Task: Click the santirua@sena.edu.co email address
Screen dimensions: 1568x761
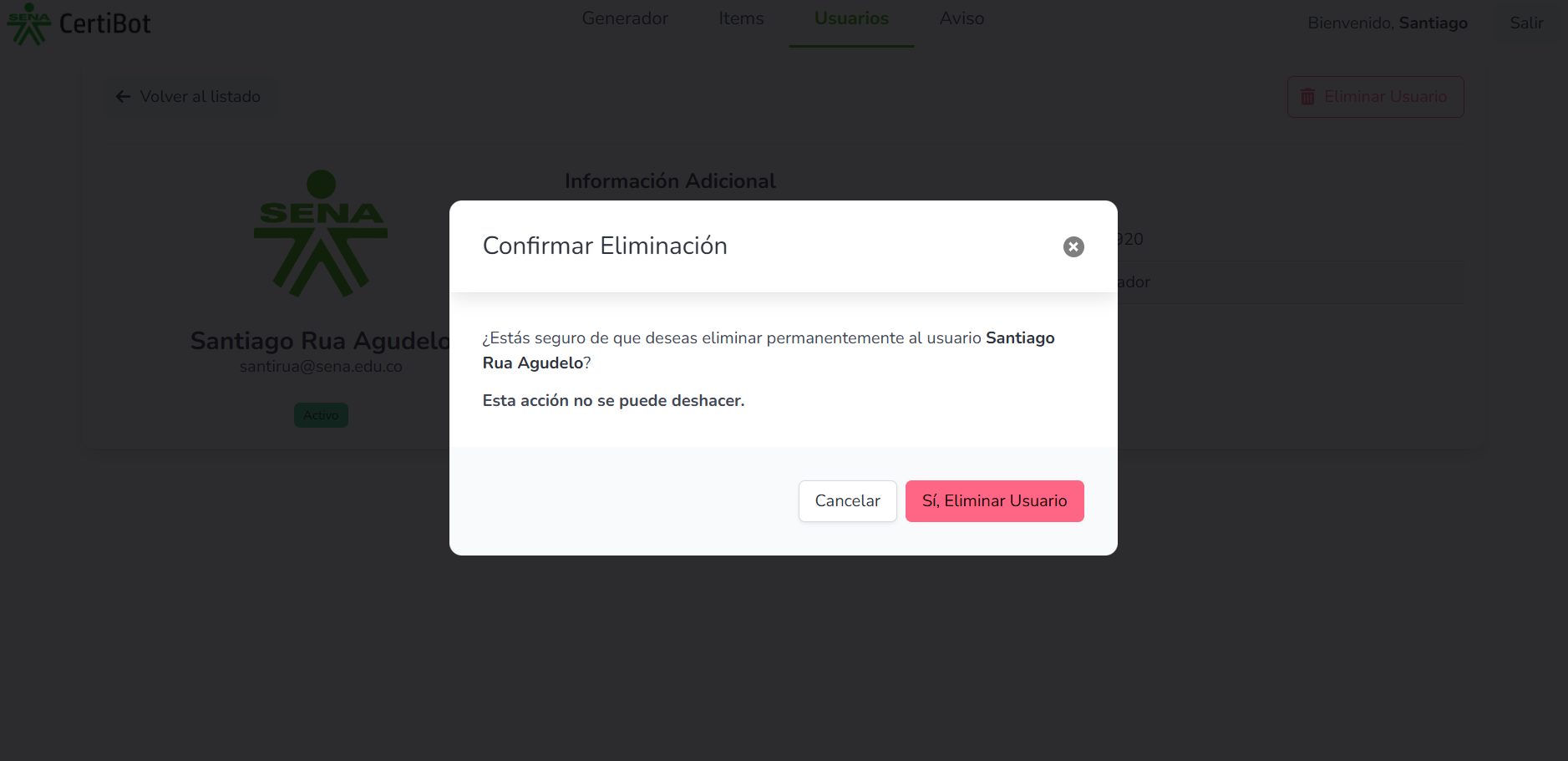Action: coord(321,367)
